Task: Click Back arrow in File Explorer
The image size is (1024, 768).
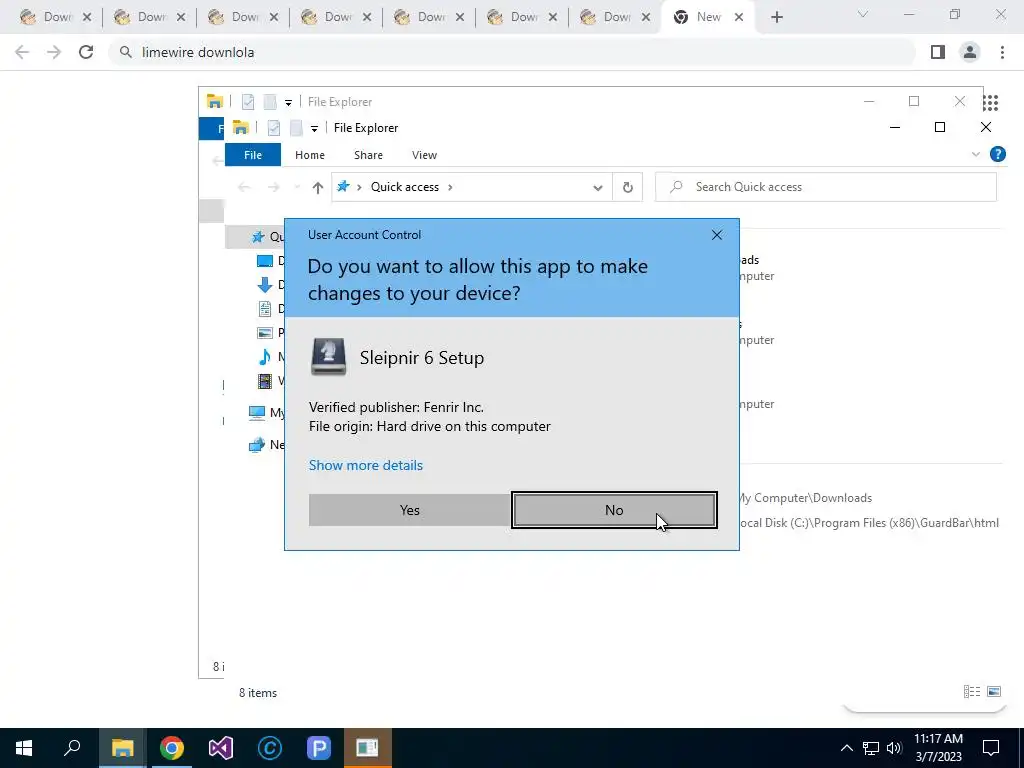Action: (x=244, y=187)
